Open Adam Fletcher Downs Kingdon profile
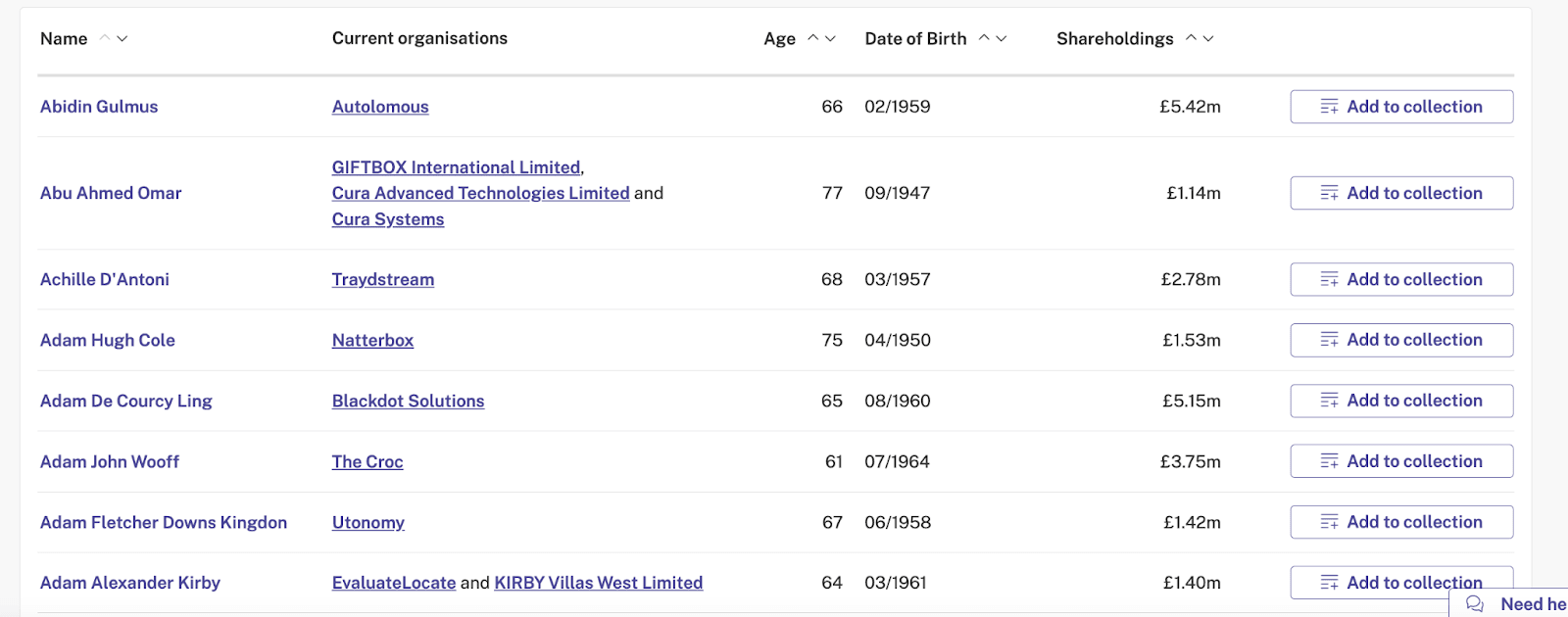The width and height of the screenshot is (1568, 617). point(164,522)
